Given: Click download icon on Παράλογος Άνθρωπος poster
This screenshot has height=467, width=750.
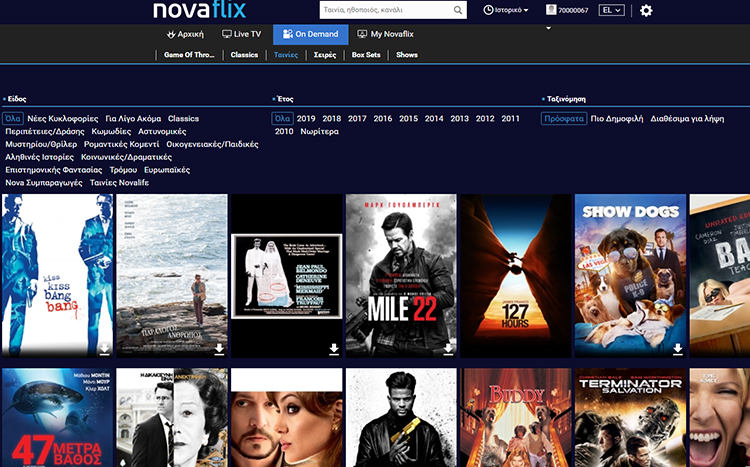Looking at the screenshot, I should tap(219, 349).
